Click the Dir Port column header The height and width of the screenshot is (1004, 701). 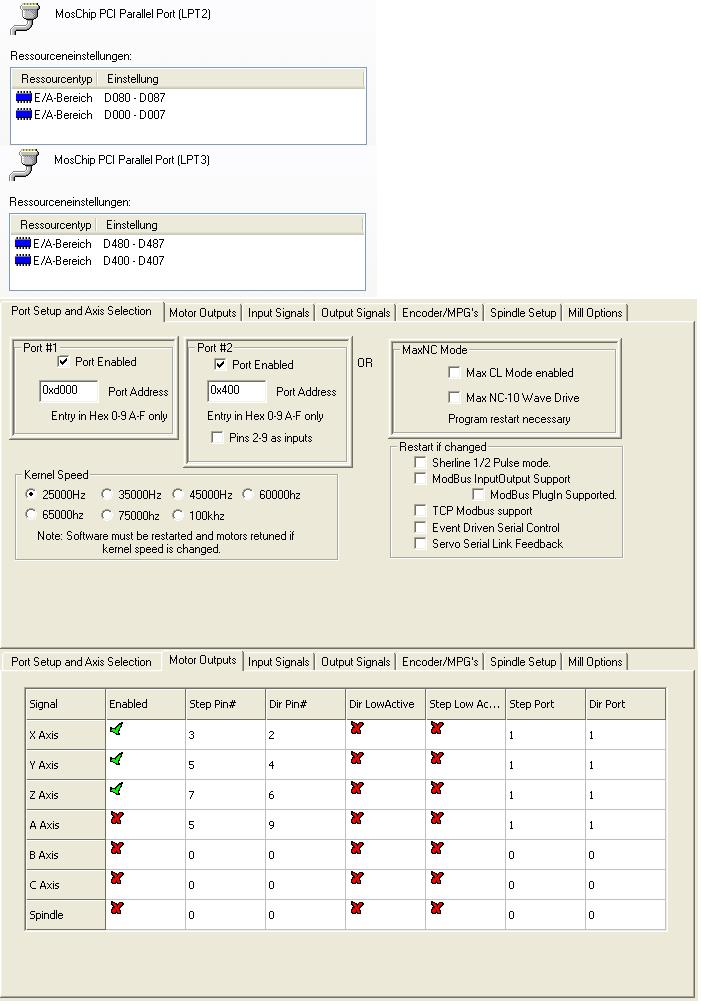(x=625, y=704)
